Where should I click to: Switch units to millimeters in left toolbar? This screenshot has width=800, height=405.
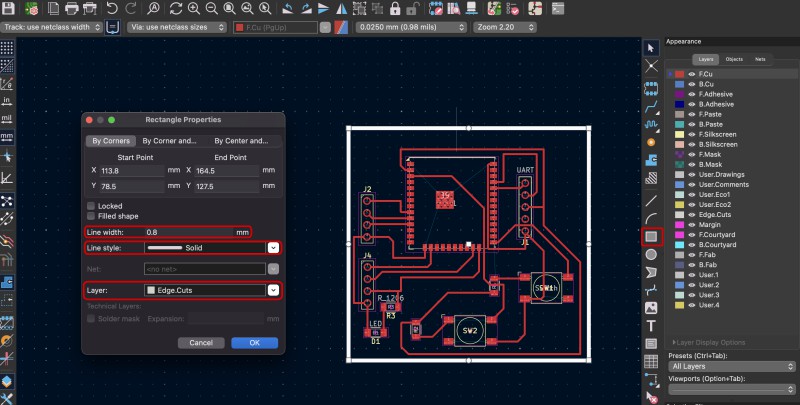7,135
